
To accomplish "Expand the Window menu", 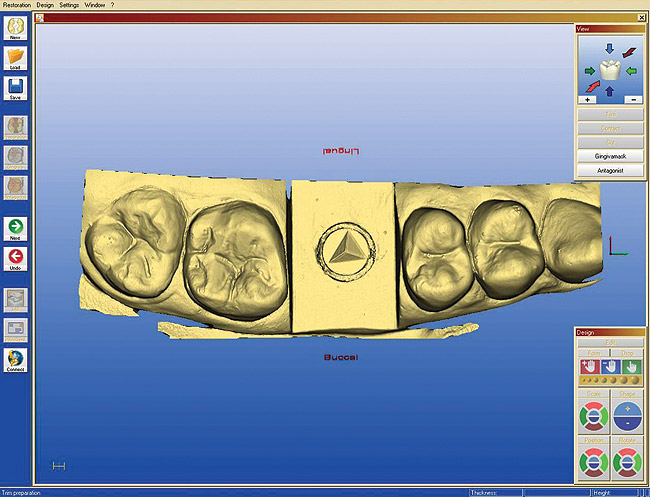I will (96, 5).
